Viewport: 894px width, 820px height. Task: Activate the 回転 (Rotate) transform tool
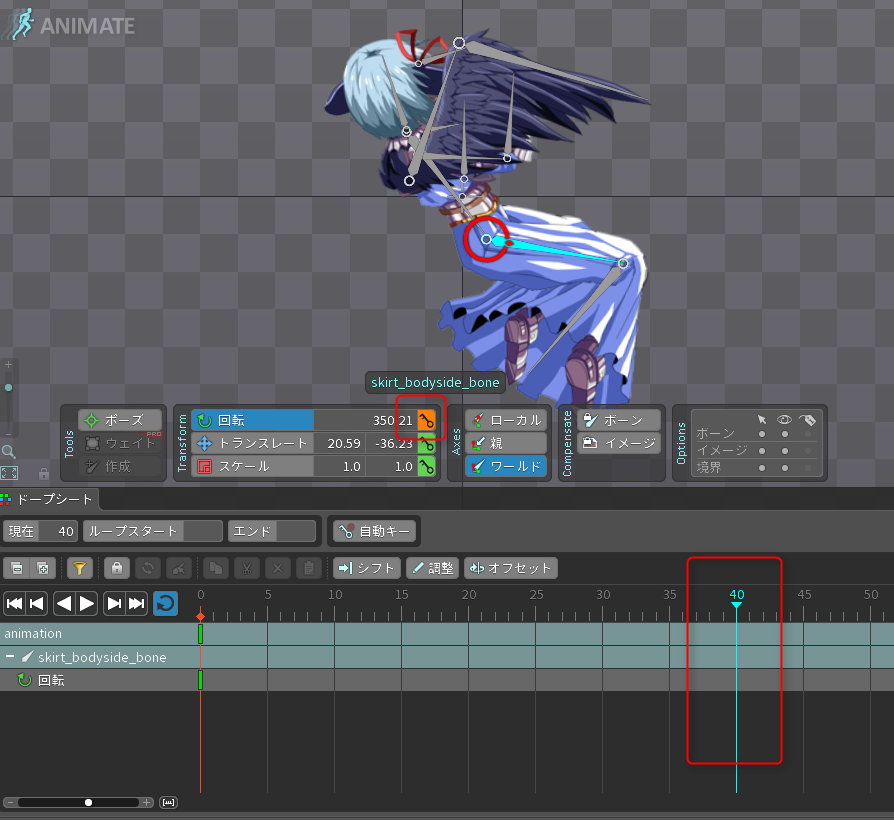[252, 420]
